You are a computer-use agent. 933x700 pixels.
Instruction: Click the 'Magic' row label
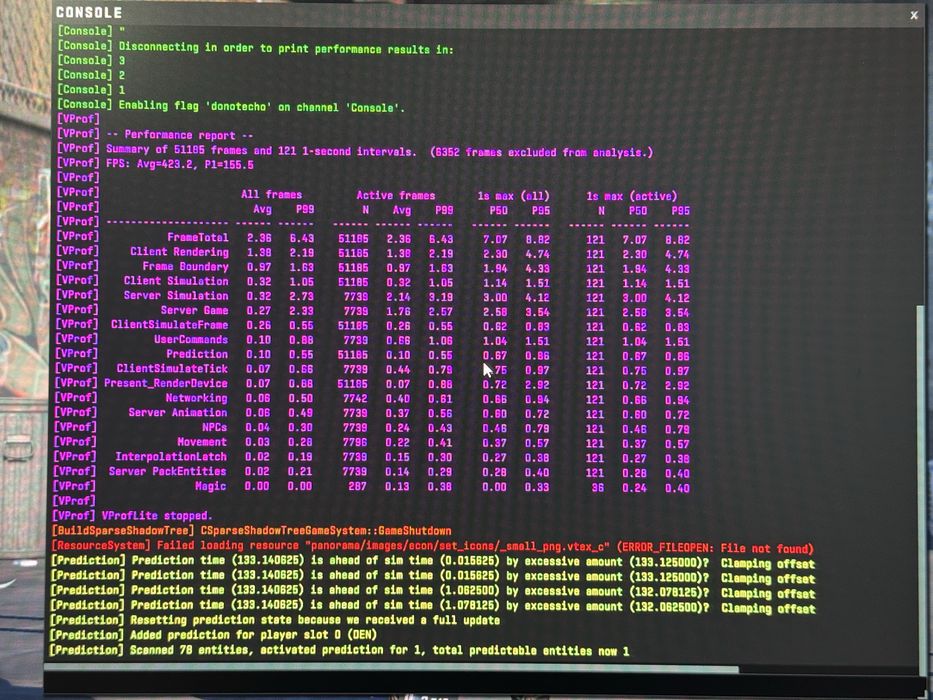pos(211,486)
